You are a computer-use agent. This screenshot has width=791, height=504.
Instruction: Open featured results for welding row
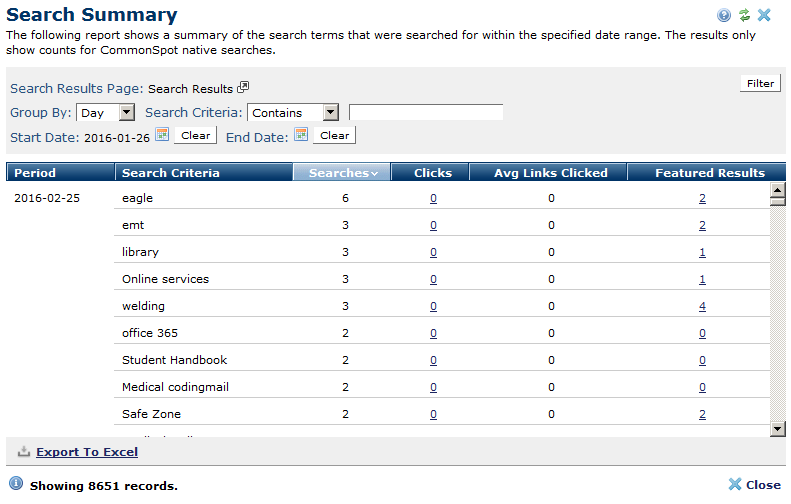click(702, 306)
